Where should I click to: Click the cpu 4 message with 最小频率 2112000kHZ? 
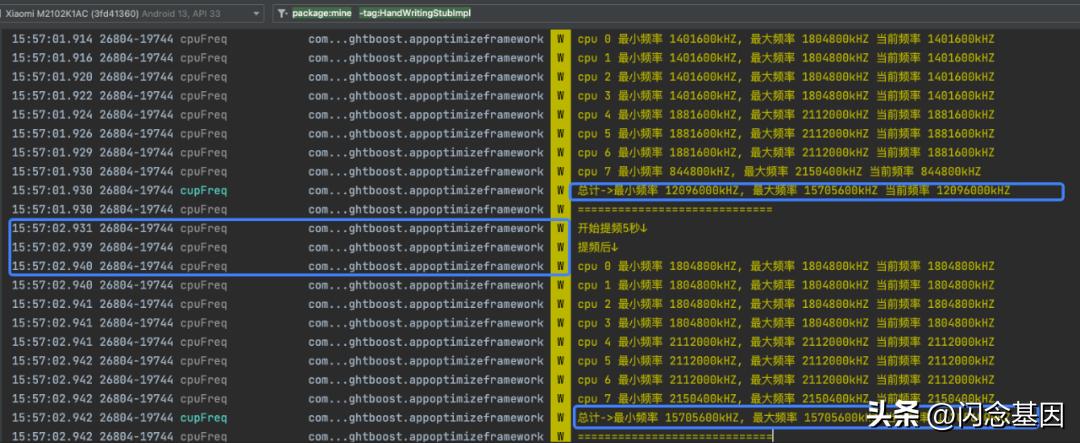pos(786,342)
